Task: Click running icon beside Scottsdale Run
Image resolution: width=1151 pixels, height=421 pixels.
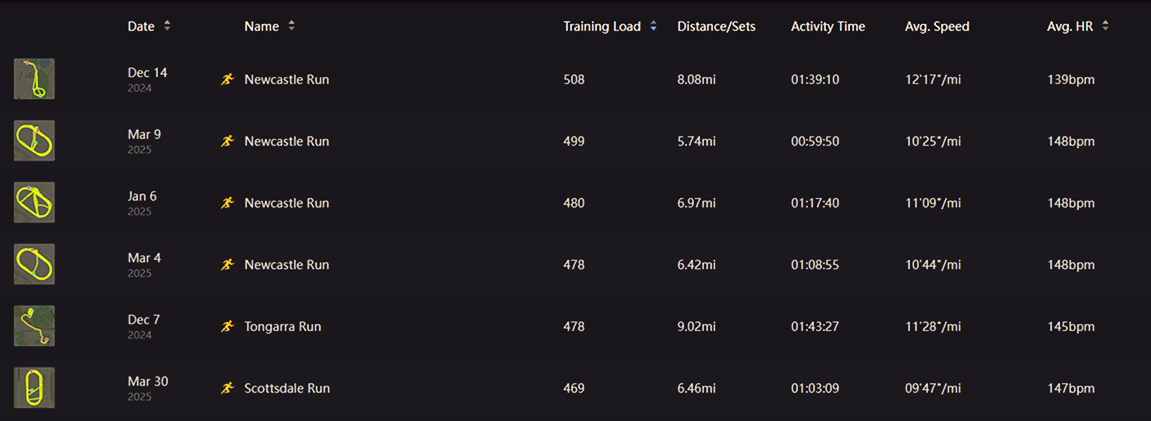Action: 227,388
